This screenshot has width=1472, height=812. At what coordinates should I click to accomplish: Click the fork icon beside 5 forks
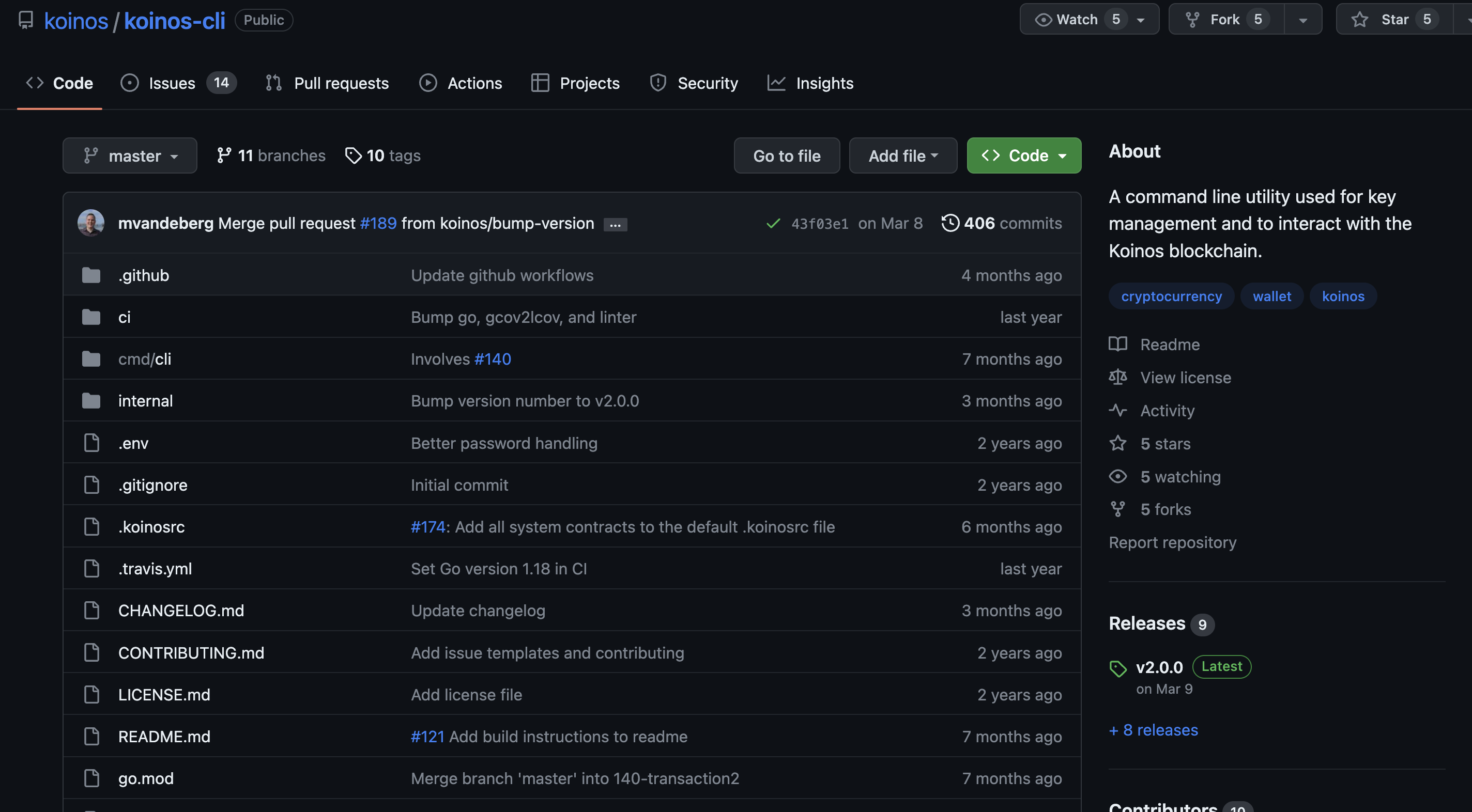click(x=1118, y=509)
